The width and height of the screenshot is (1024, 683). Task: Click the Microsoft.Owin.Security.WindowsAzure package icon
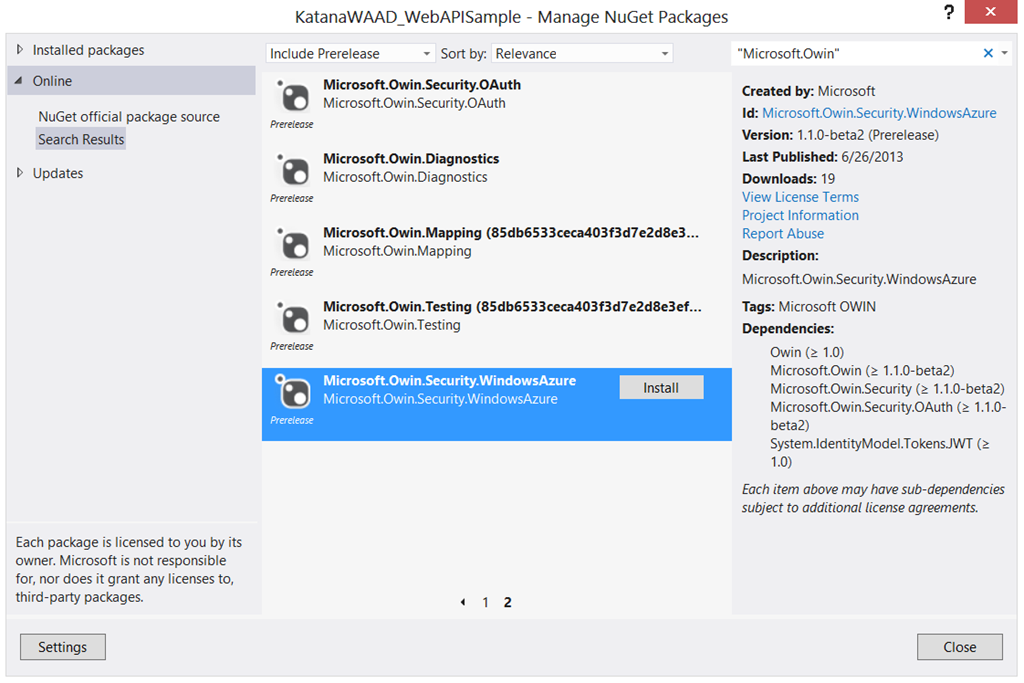(x=292, y=392)
